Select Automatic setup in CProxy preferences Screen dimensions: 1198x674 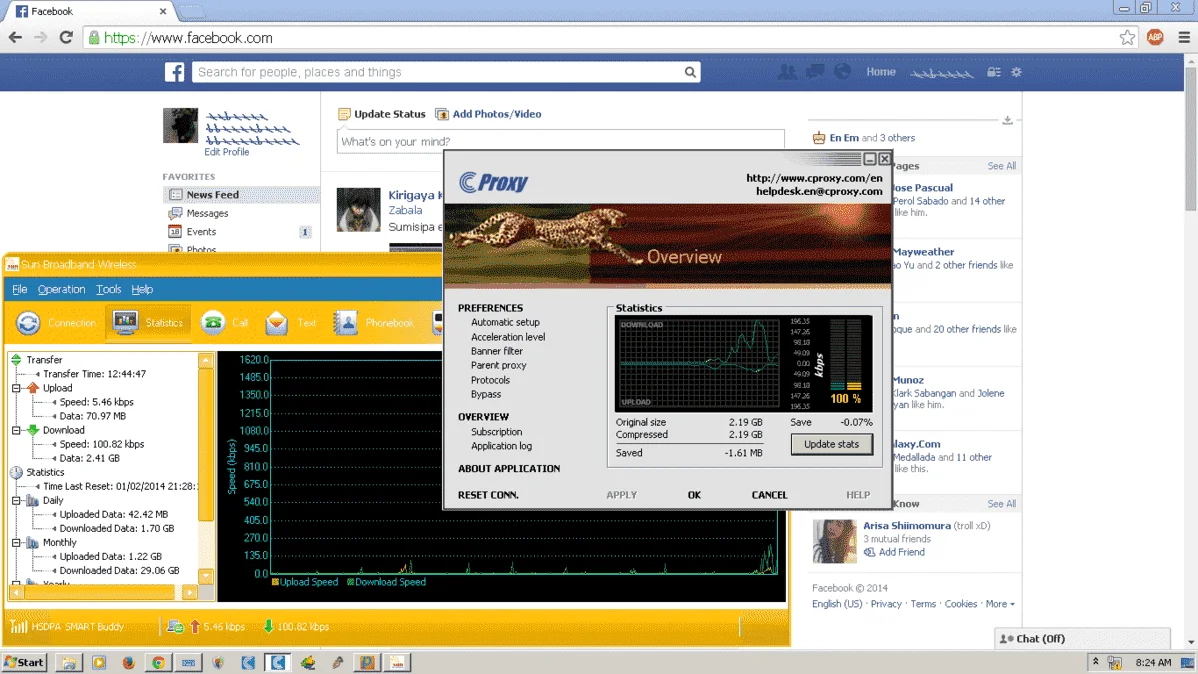tap(505, 322)
